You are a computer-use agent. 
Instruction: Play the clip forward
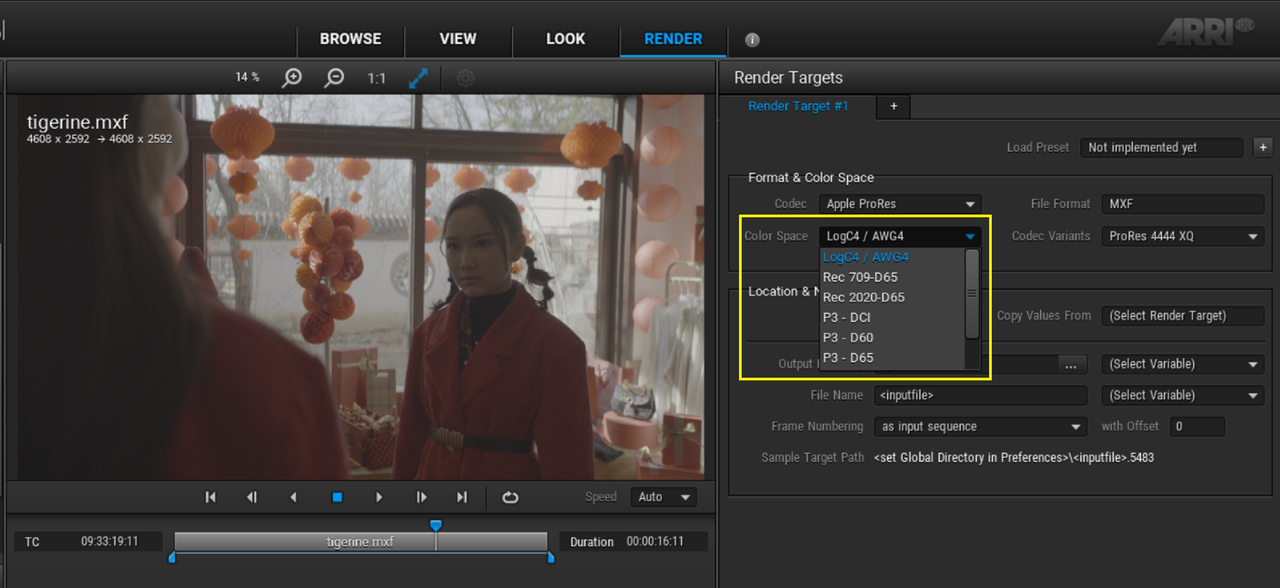point(379,497)
